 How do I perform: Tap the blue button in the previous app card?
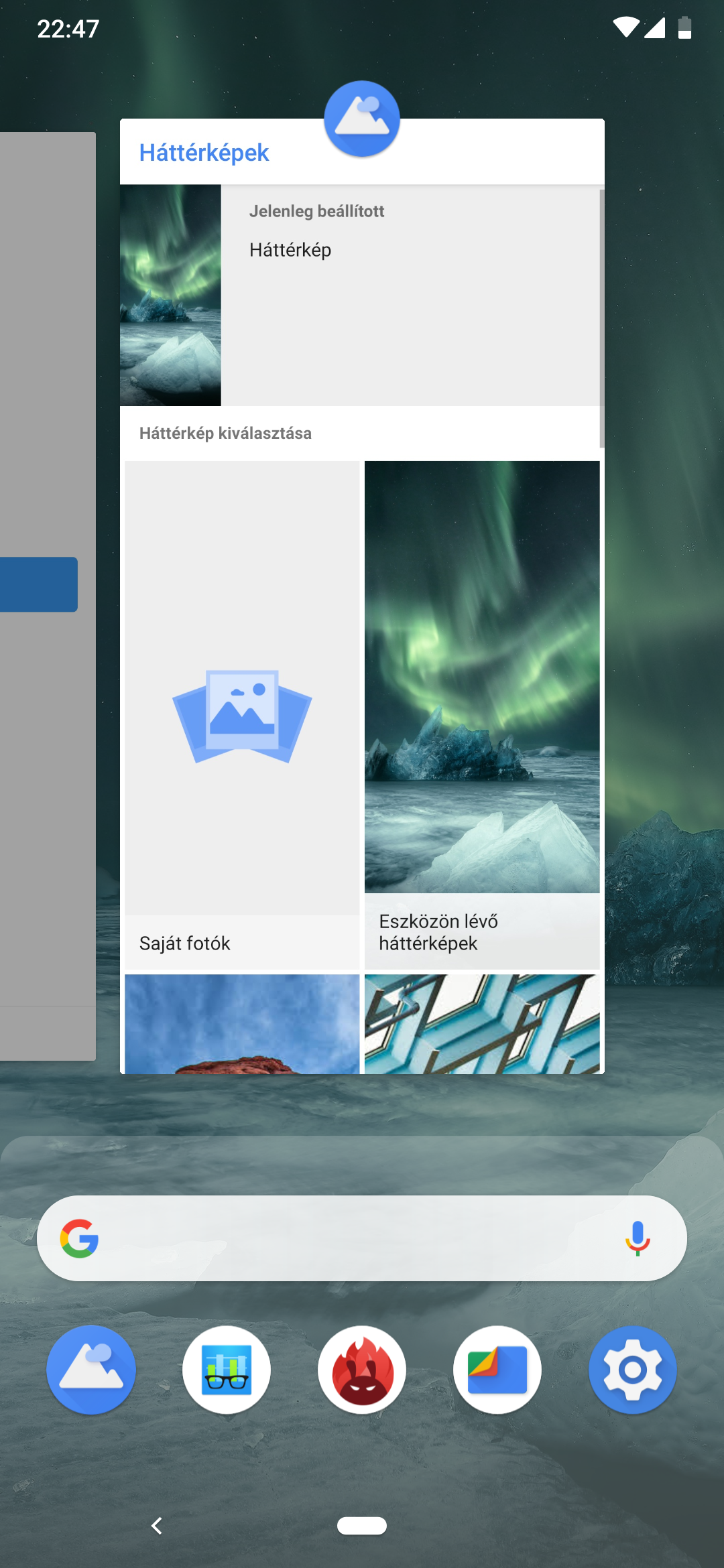pos(39,584)
